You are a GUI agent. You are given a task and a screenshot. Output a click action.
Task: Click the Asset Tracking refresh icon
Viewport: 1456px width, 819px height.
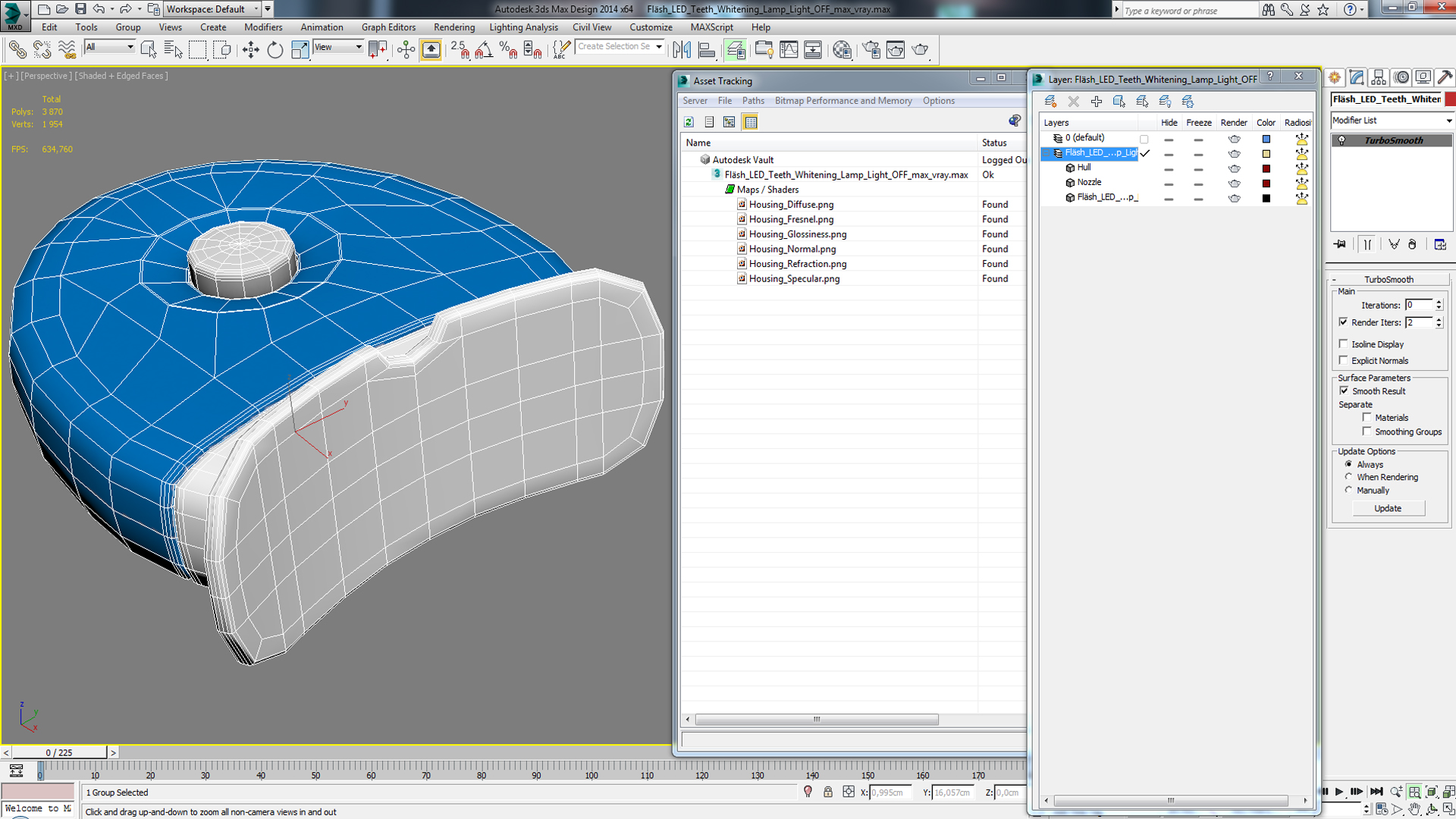coord(689,122)
